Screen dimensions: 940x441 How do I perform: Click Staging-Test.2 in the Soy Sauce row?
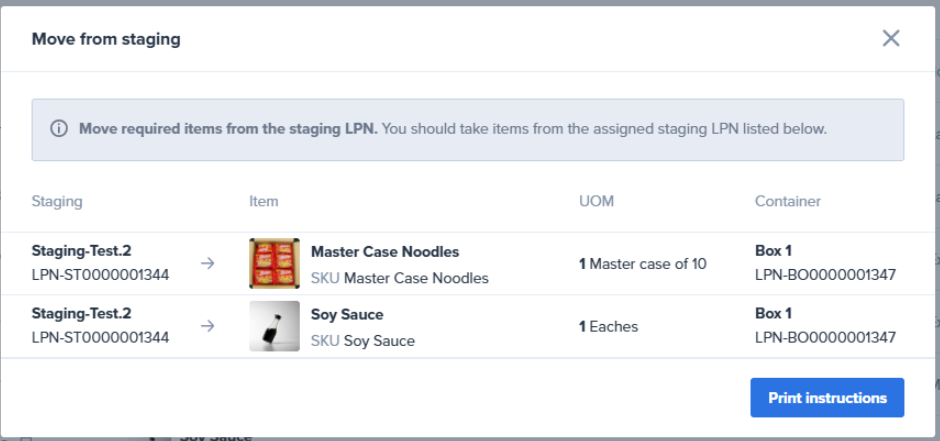pyautogui.click(x=81, y=313)
